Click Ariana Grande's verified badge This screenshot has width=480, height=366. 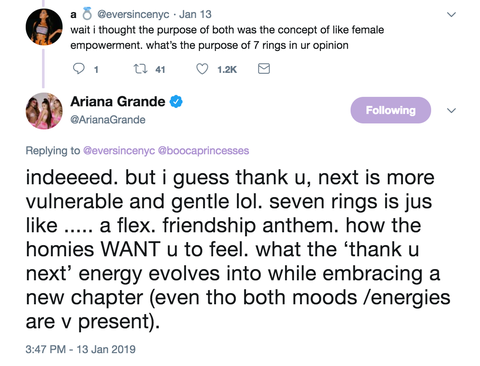[x=176, y=102]
